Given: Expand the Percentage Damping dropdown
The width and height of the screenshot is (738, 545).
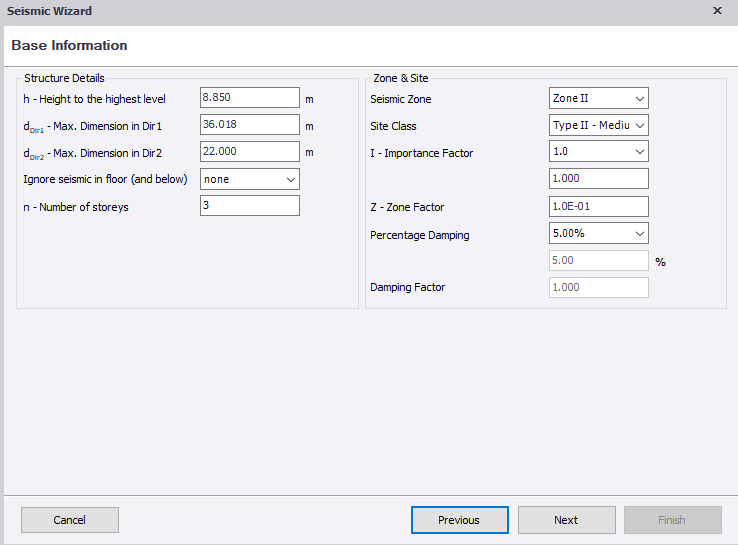Looking at the screenshot, I should point(599,233).
